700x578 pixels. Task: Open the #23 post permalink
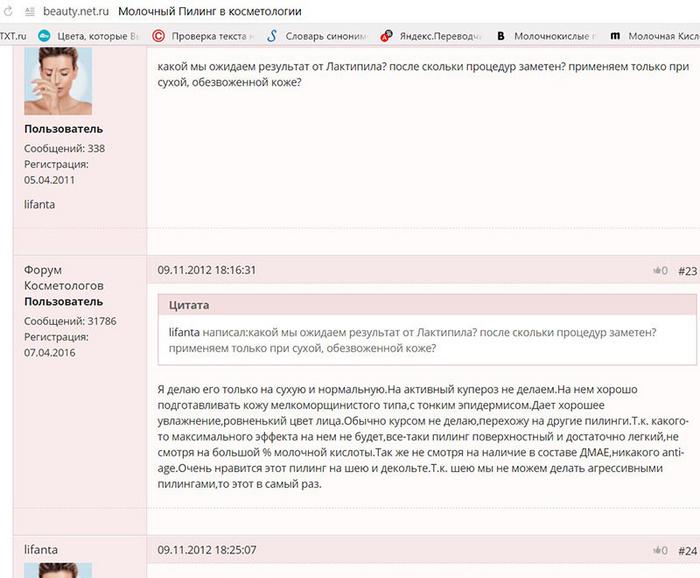687,271
